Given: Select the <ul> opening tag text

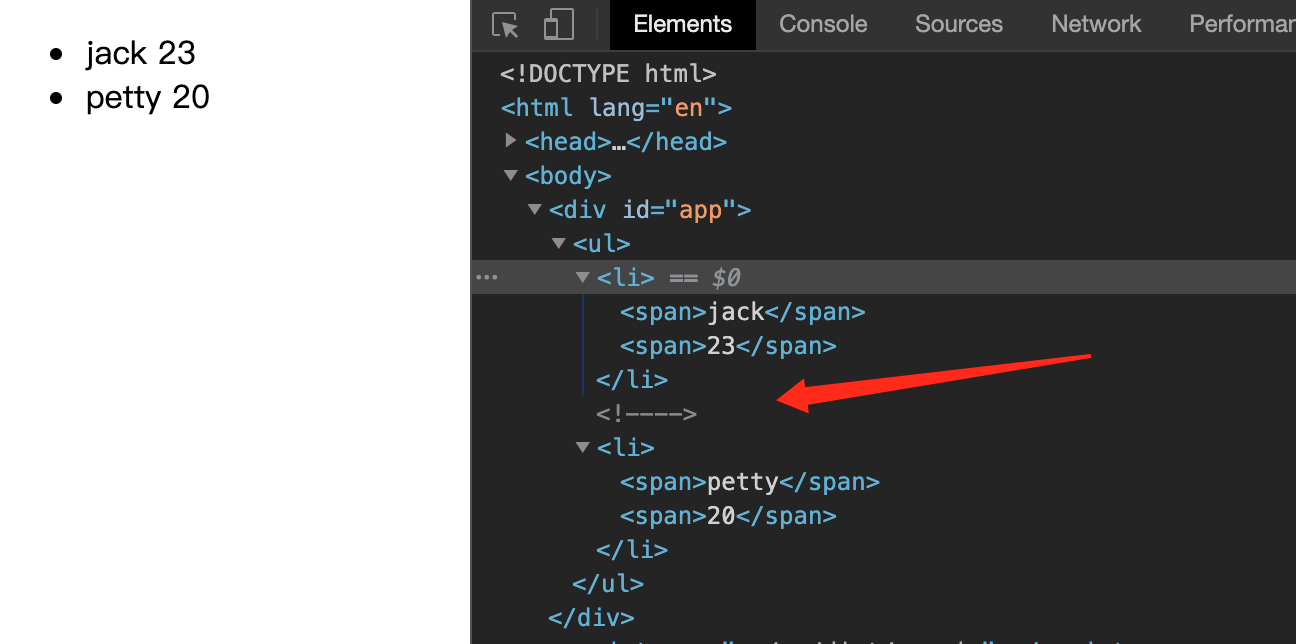Looking at the screenshot, I should (602, 244).
